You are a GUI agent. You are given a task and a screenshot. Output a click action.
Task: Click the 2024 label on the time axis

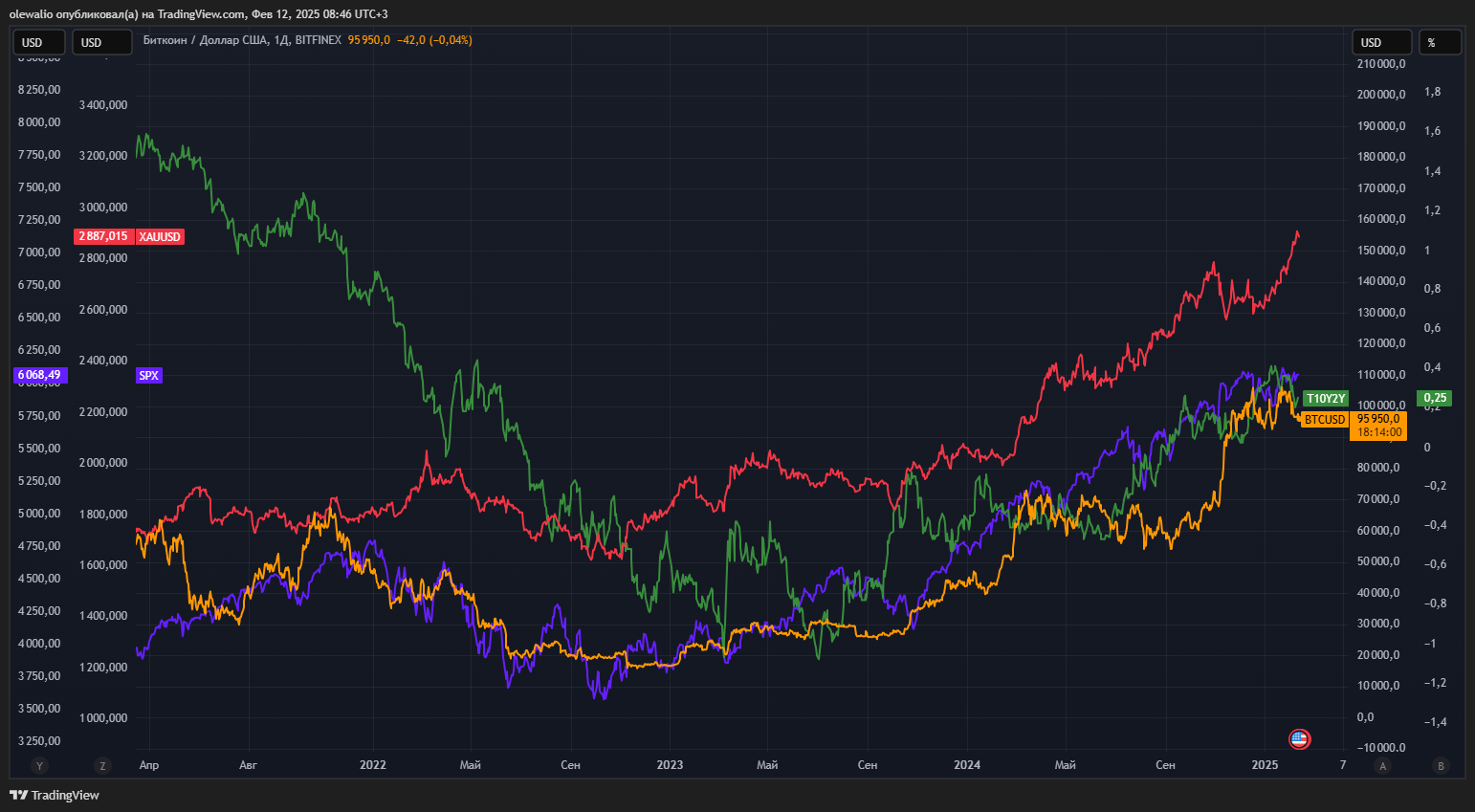click(x=967, y=764)
